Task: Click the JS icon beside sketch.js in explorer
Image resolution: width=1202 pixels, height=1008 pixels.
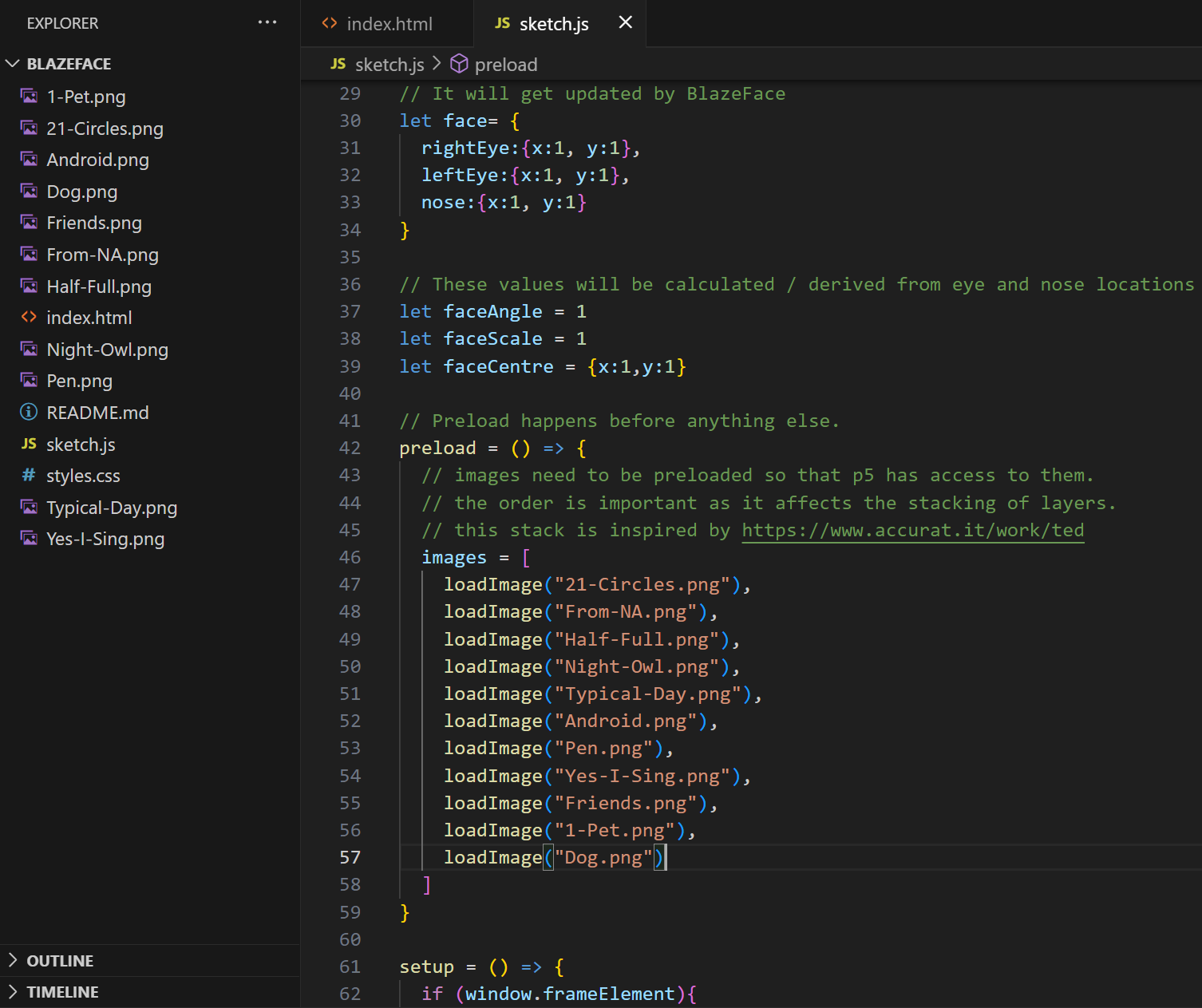Action: (30, 444)
